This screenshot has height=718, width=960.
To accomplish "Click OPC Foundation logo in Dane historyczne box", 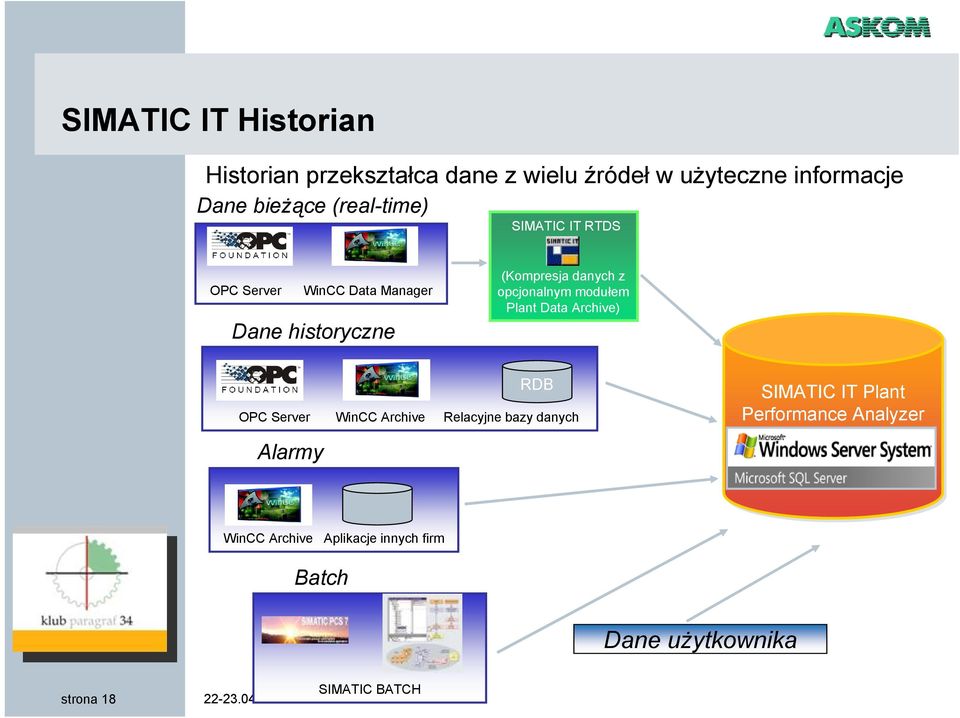I will 260,380.
